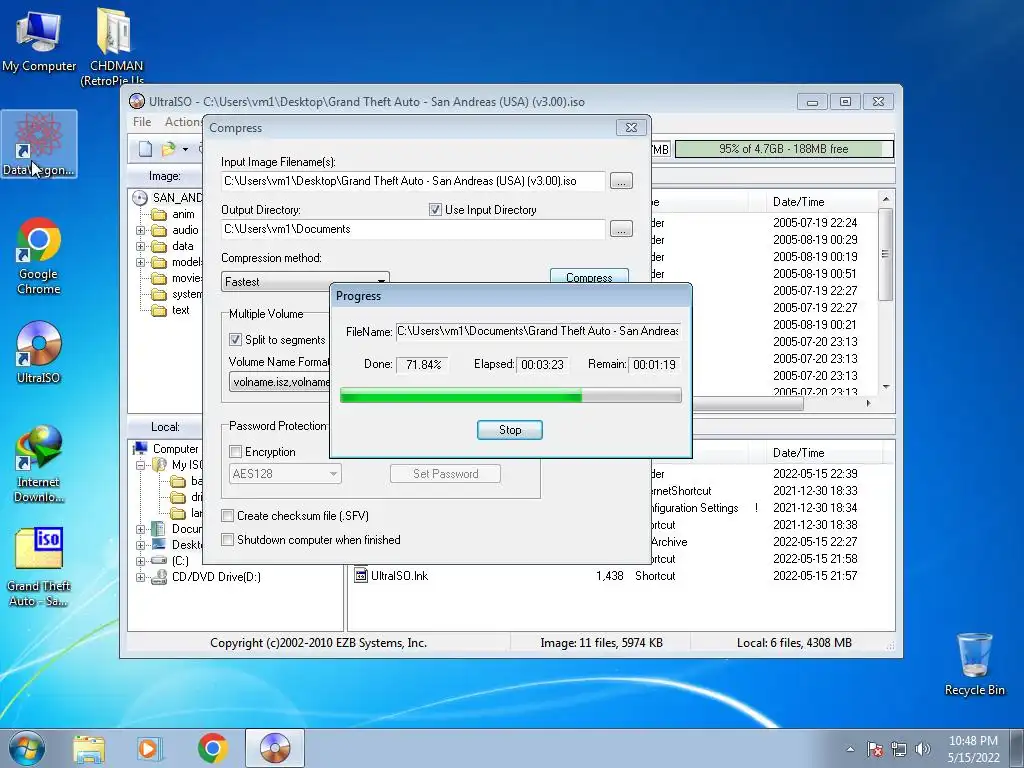Click the Compress button
Screen dimensions: 1024x768
[x=589, y=276]
